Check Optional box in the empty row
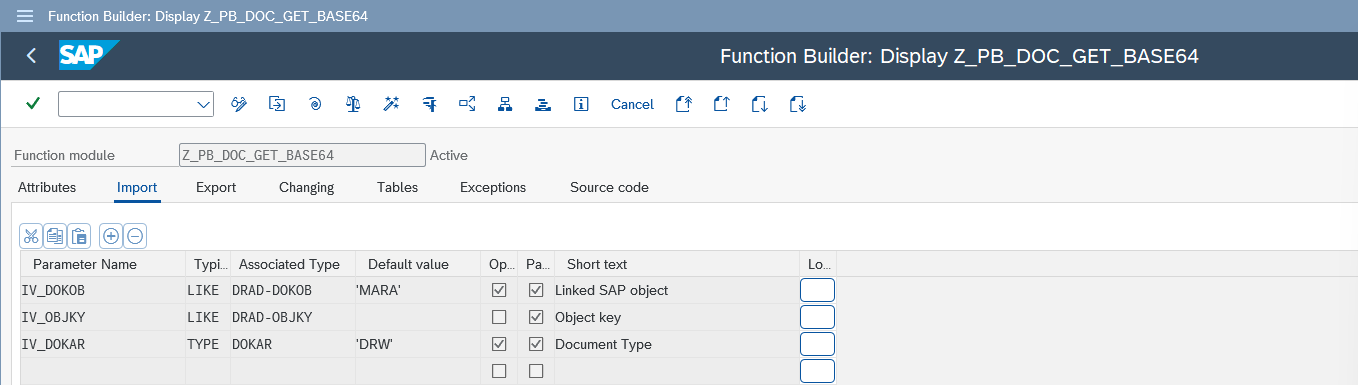 (499, 371)
